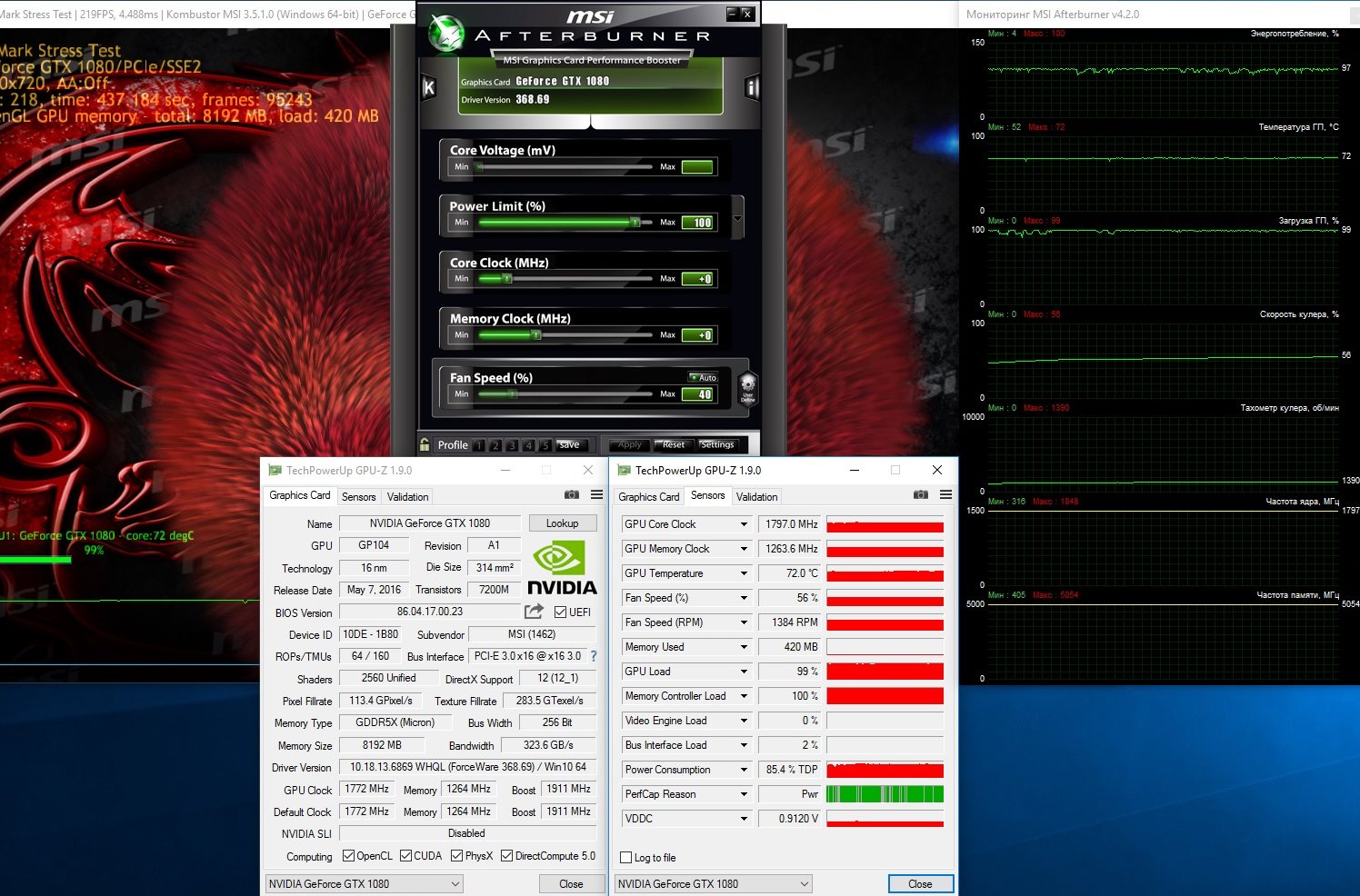Select Afterburner profile slot 3
Screen dimensions: 1360x896
click(512, 445)
